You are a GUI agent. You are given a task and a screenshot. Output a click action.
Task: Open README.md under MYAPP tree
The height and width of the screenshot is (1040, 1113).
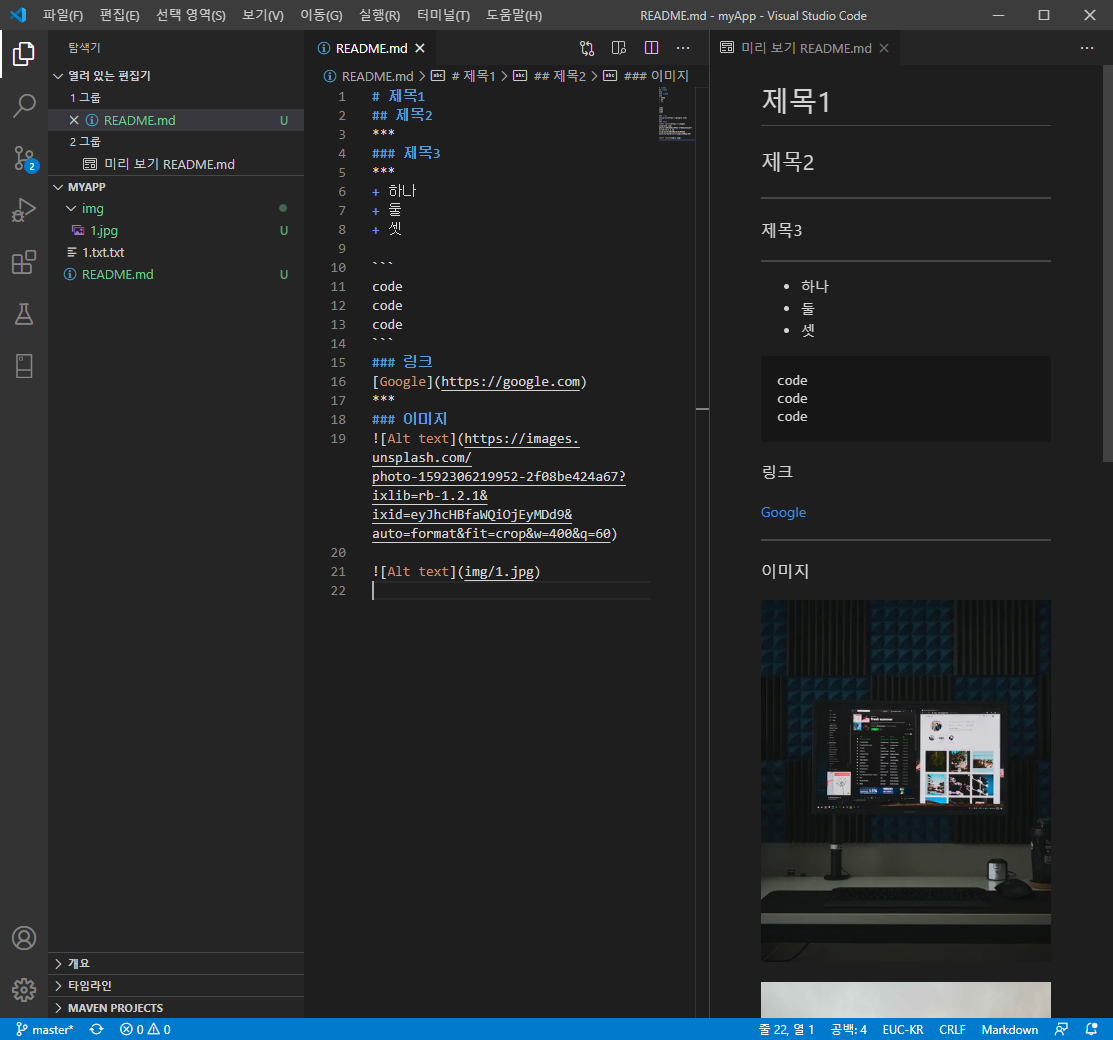coord(176,275)
